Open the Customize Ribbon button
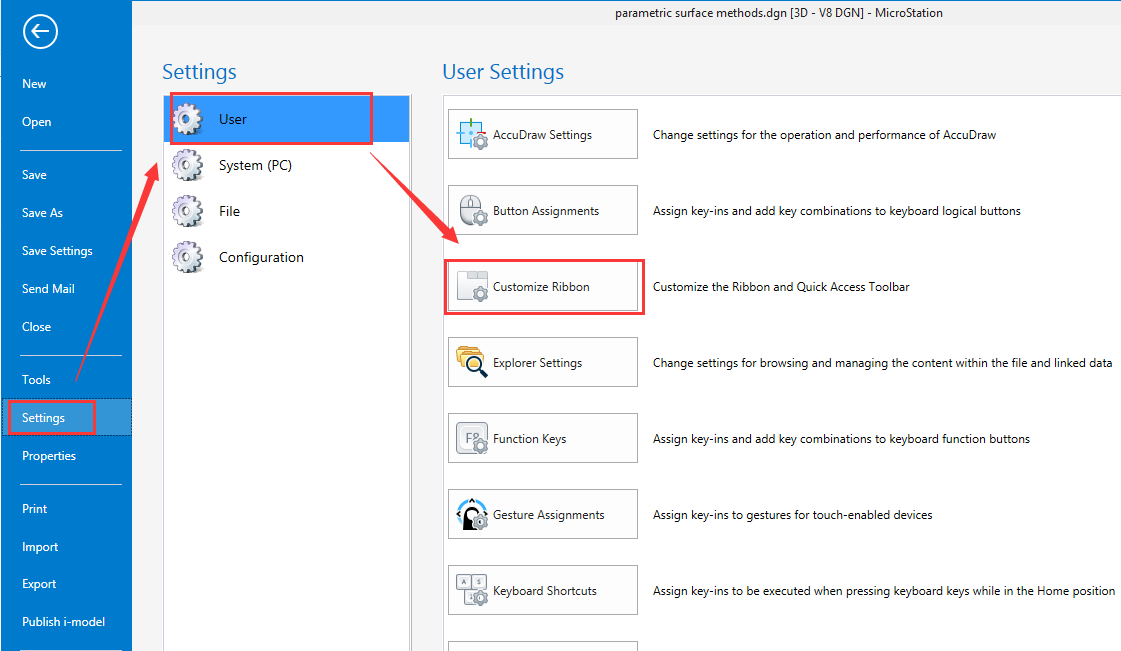Viewport: 1121px width, 651px height. pyautogui.click(x=543, y=287)
